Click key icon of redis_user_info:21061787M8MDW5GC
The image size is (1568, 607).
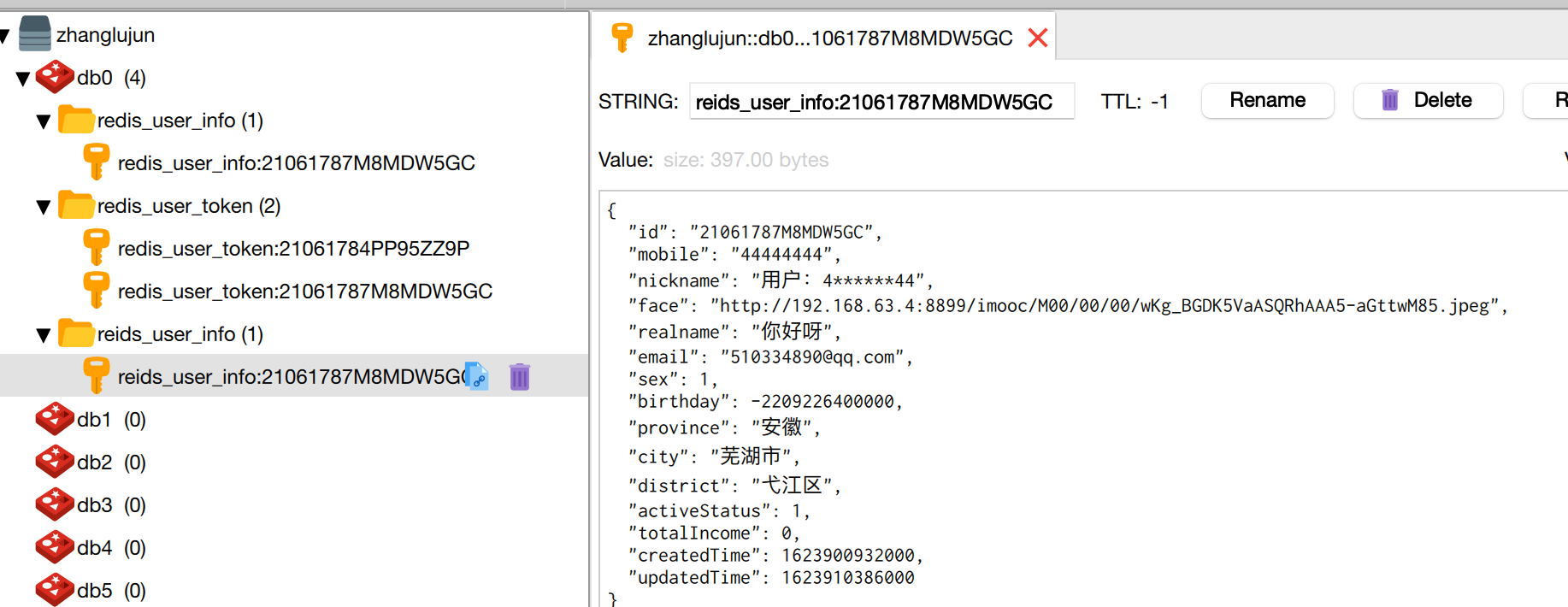click(x=96, y=162)
